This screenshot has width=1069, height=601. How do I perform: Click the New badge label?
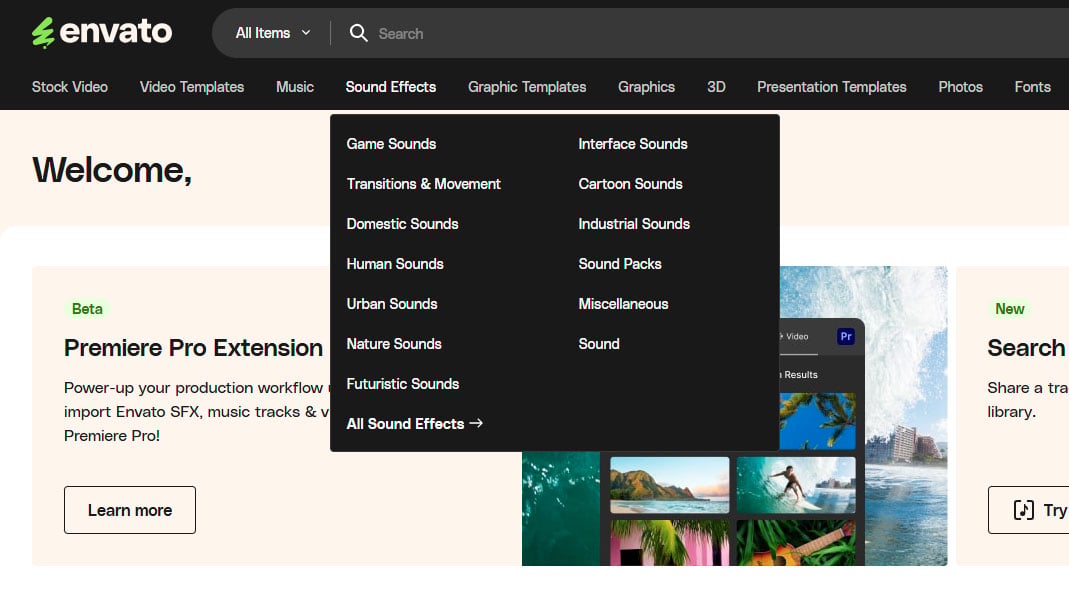[x=1010, y=309]
